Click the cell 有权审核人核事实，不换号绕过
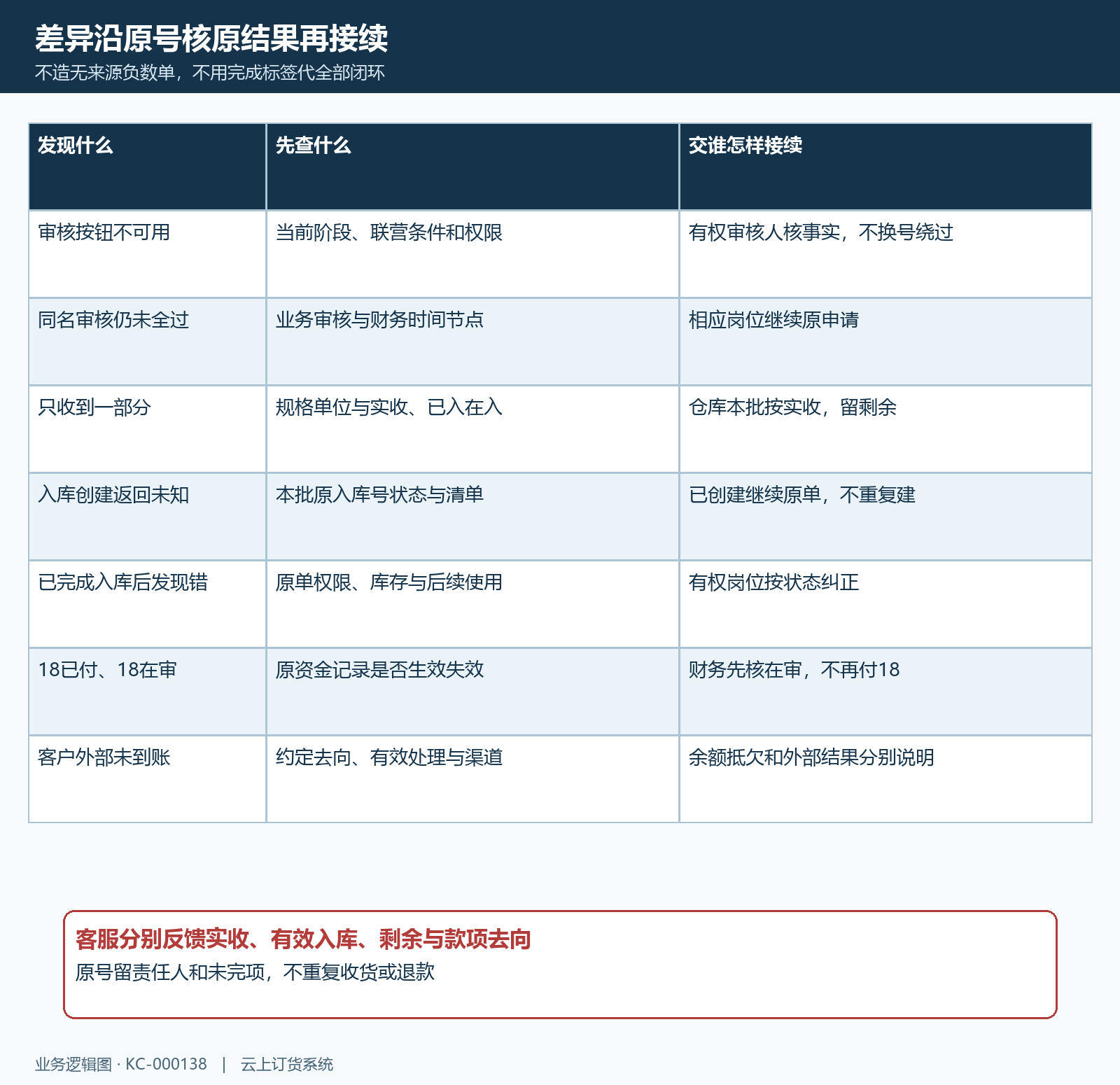This screenshot has width=1120, height=1085. (885, 254)
